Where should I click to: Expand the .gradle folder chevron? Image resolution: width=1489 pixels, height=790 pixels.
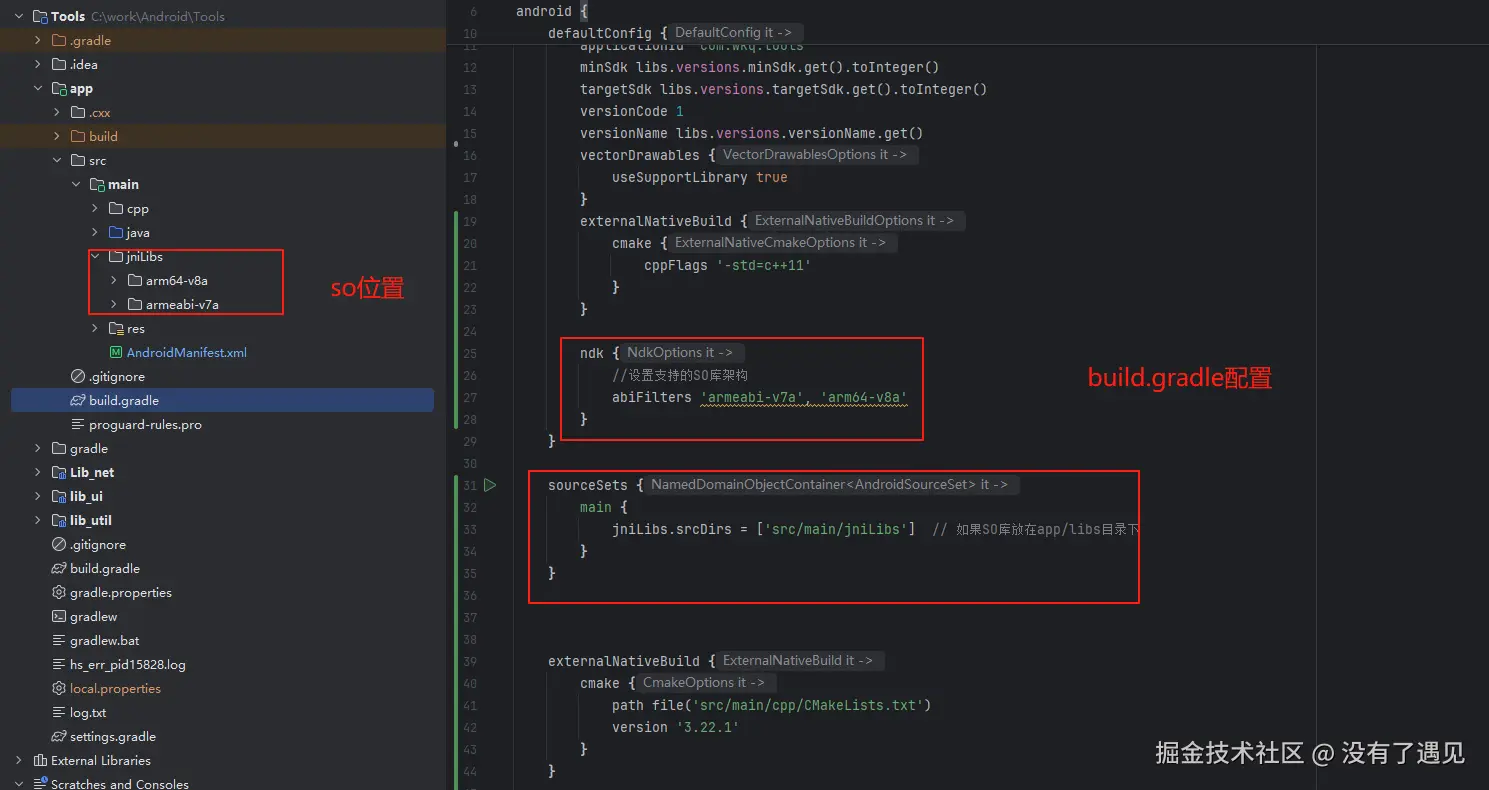pyautogui.click(x=38, y=40)
